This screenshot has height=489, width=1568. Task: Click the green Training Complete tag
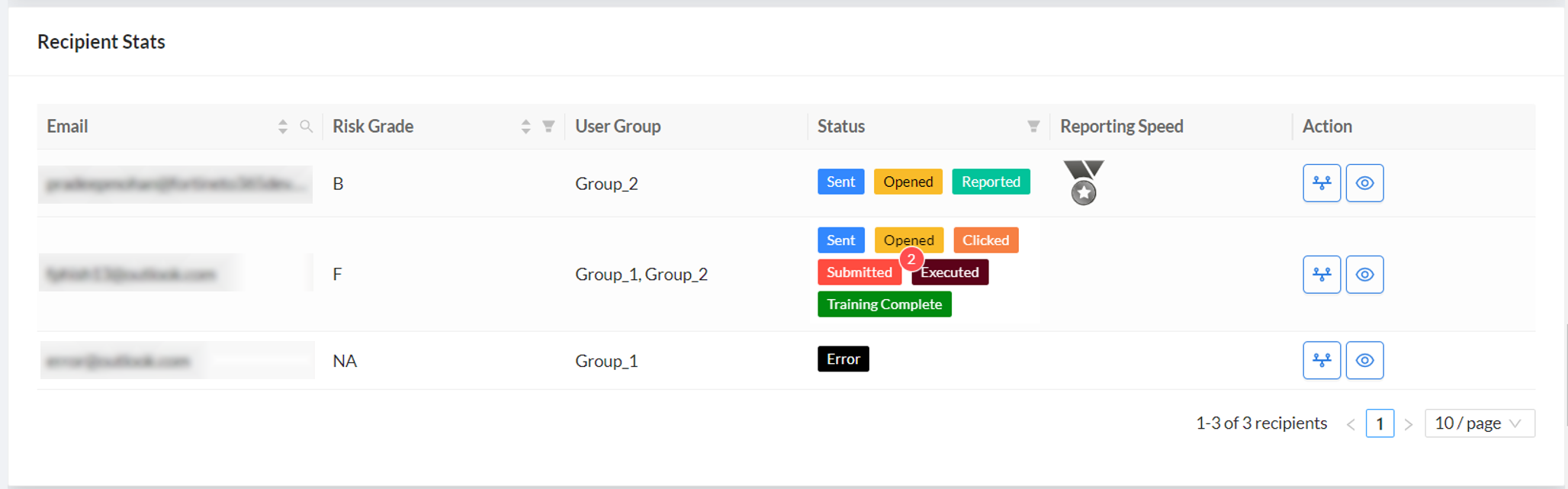tap(884, 304)
